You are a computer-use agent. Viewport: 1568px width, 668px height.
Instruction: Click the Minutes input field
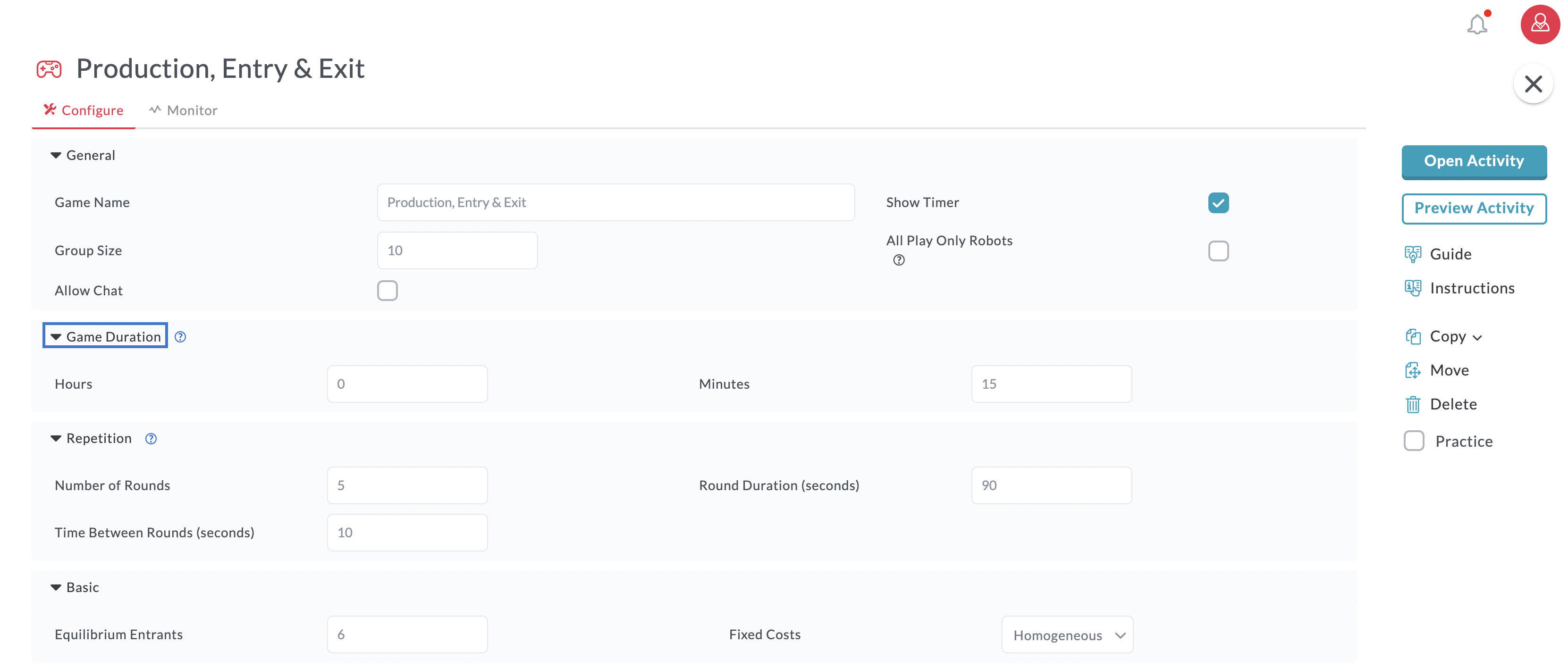click(x=1051, y=384)
